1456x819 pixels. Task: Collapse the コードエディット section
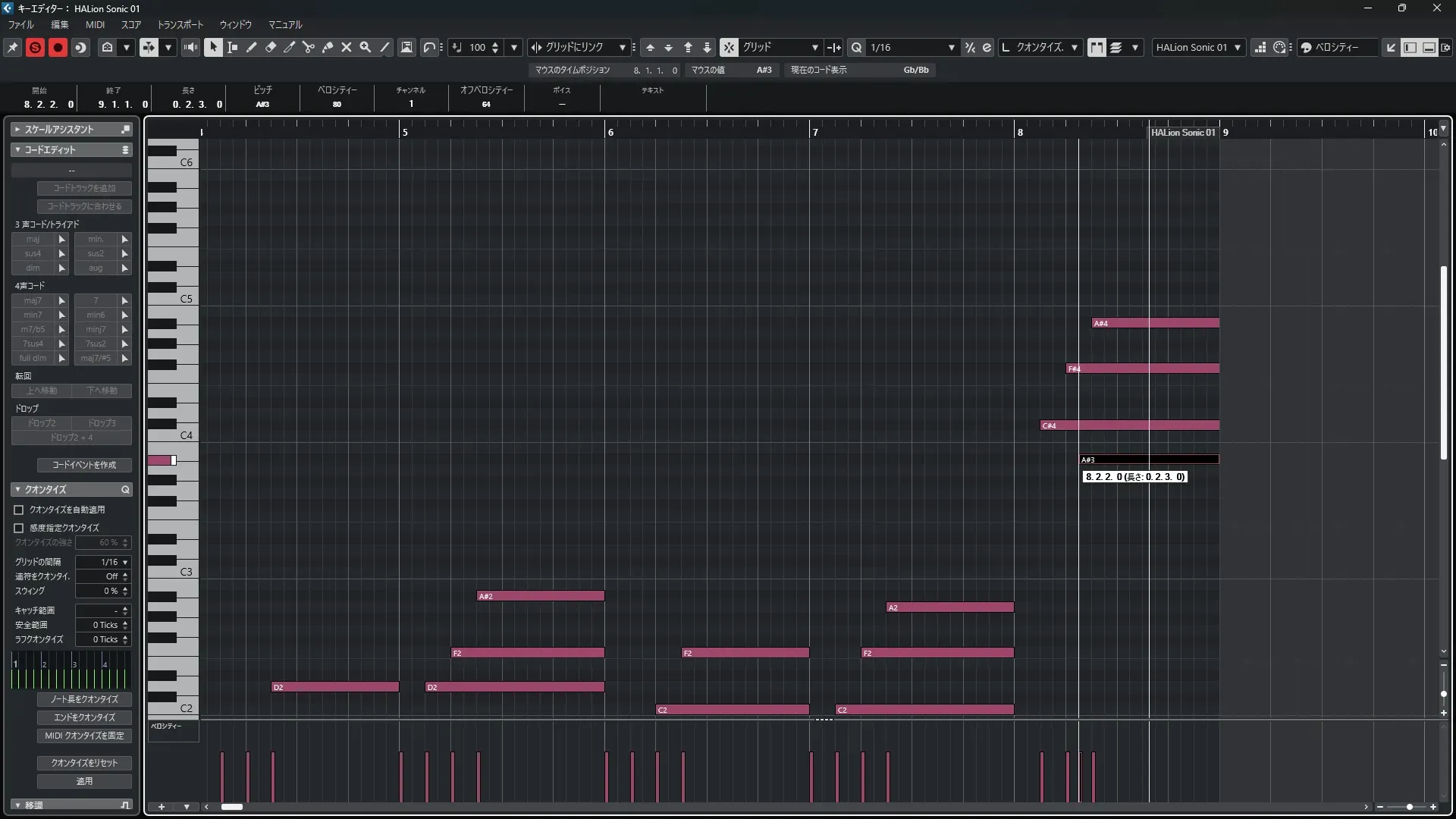(x=17, y=150)
